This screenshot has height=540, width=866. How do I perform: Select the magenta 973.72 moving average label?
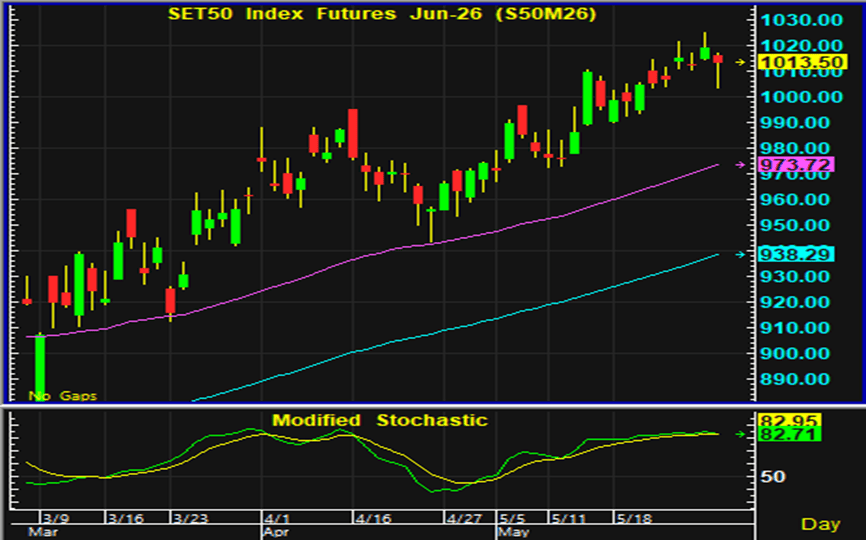click(796, 165)
